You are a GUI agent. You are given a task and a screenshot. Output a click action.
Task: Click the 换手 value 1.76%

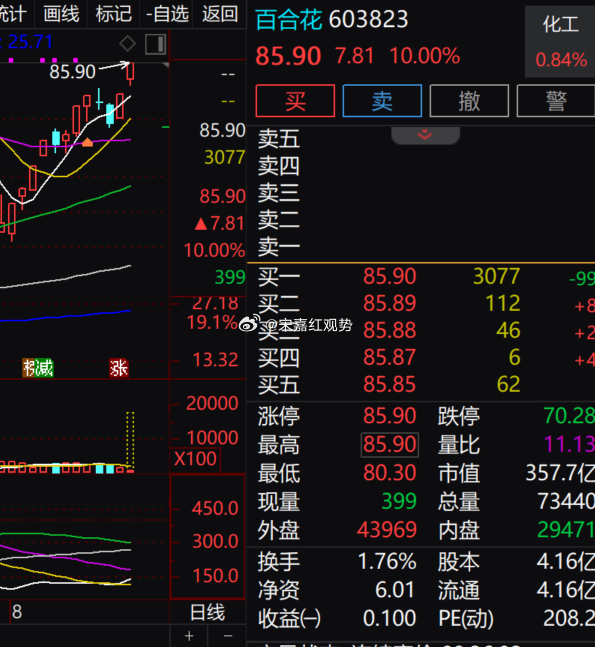coord(387,562)
